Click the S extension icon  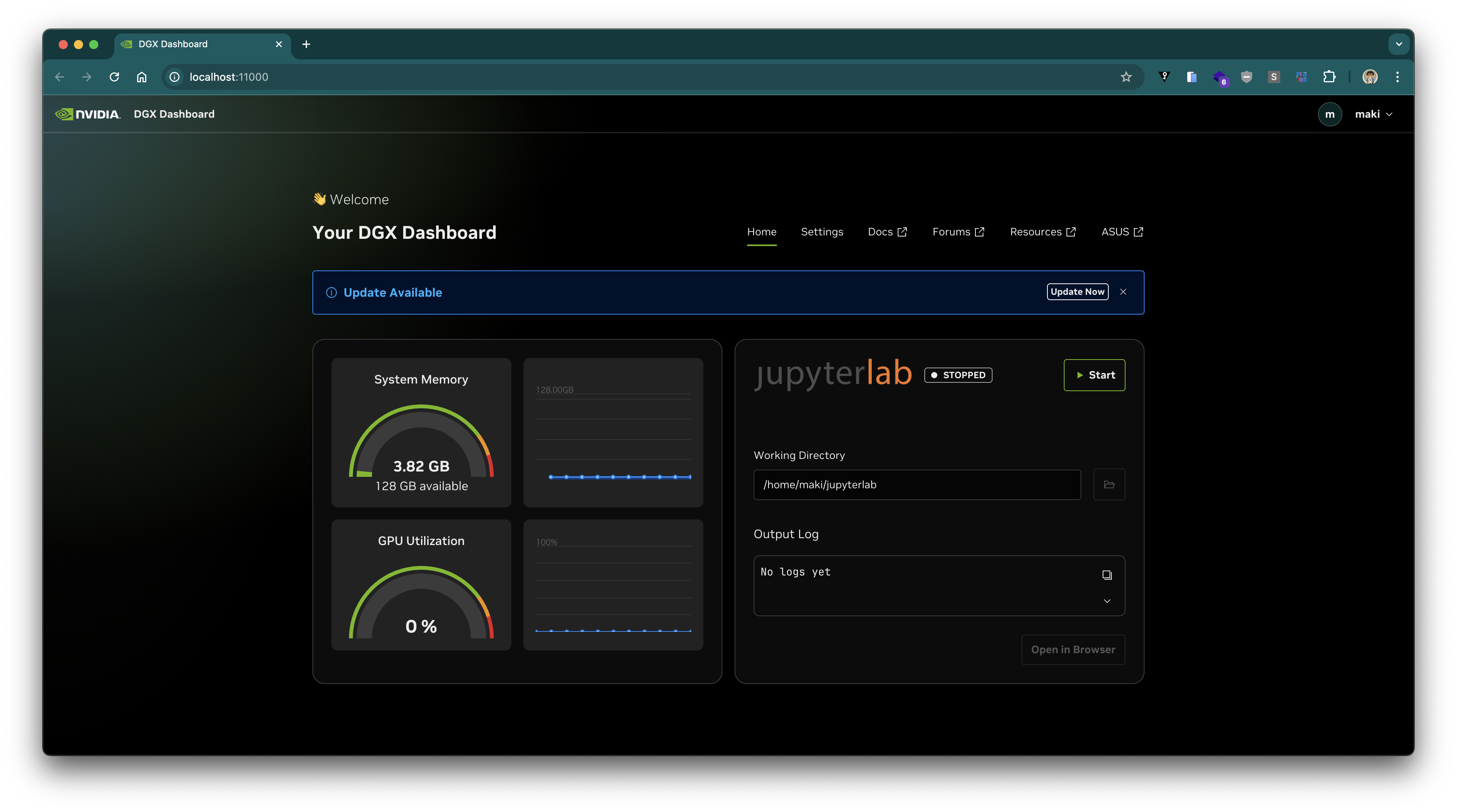pyautogui.click(x=1274, y=77)
